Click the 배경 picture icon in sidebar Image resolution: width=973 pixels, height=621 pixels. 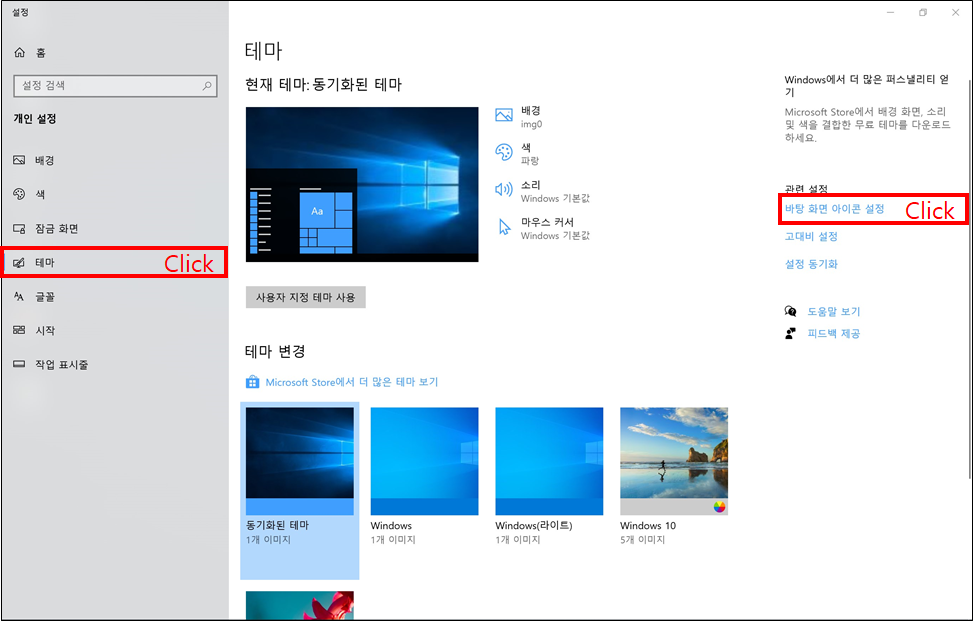19,161
